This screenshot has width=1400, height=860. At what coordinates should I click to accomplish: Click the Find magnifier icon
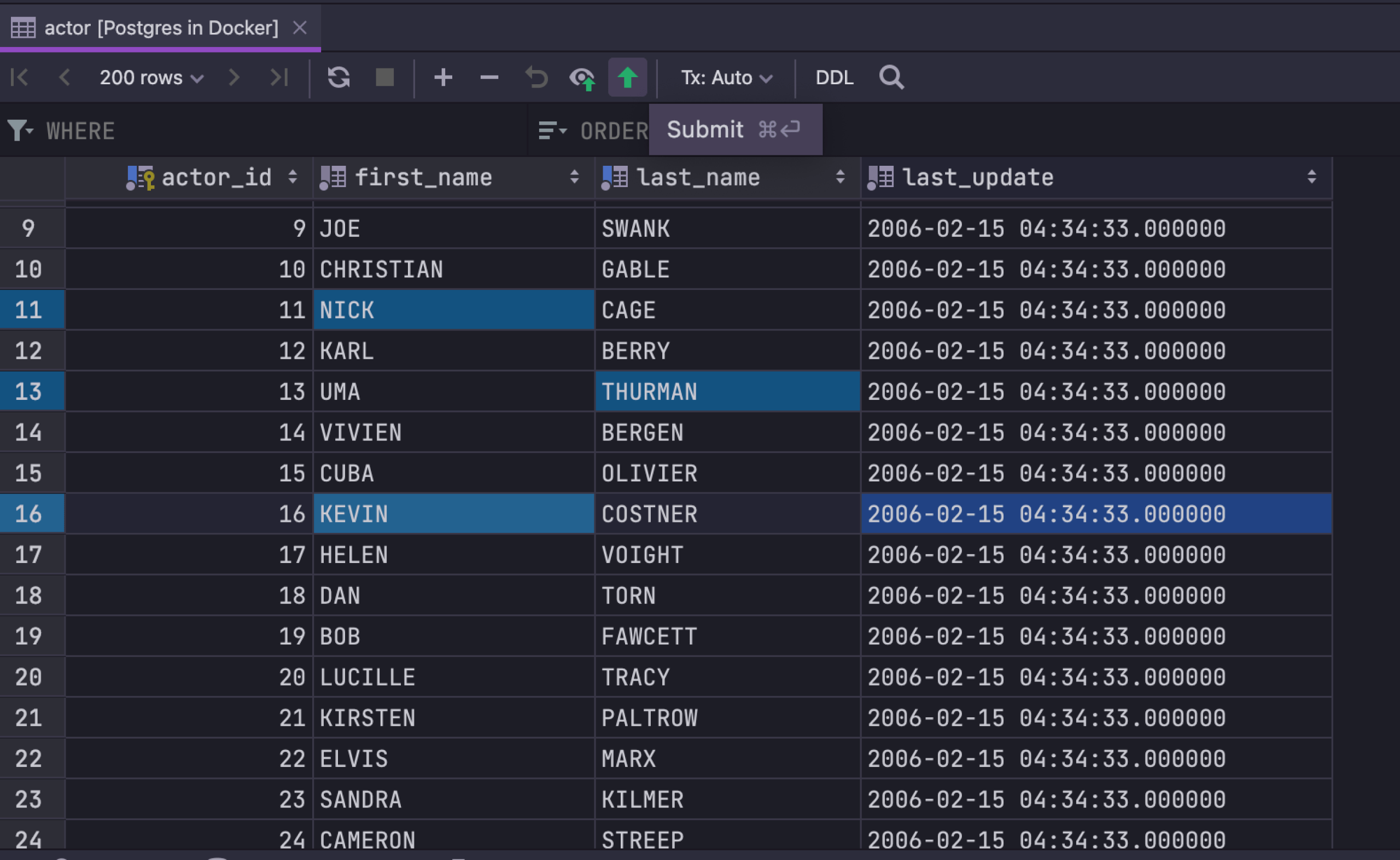pyautogui.click(x=891, y=77)
